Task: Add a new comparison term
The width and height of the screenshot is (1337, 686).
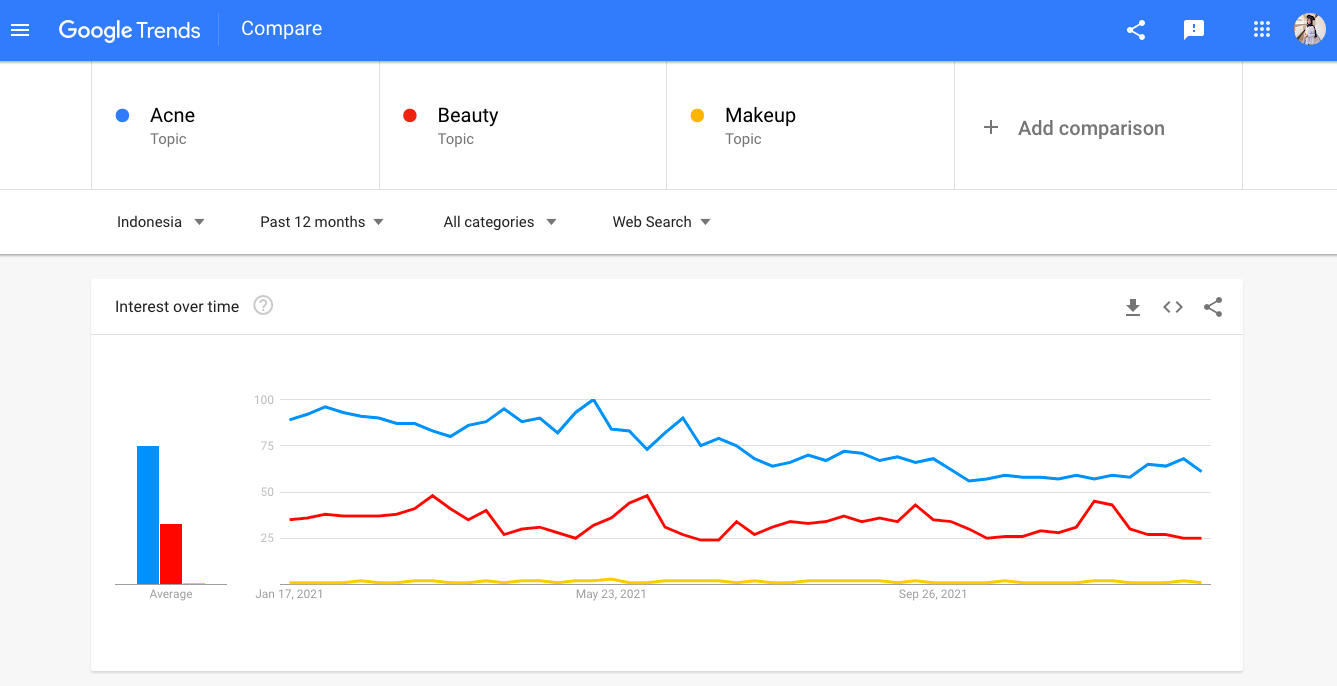Action: (1074, 127)
